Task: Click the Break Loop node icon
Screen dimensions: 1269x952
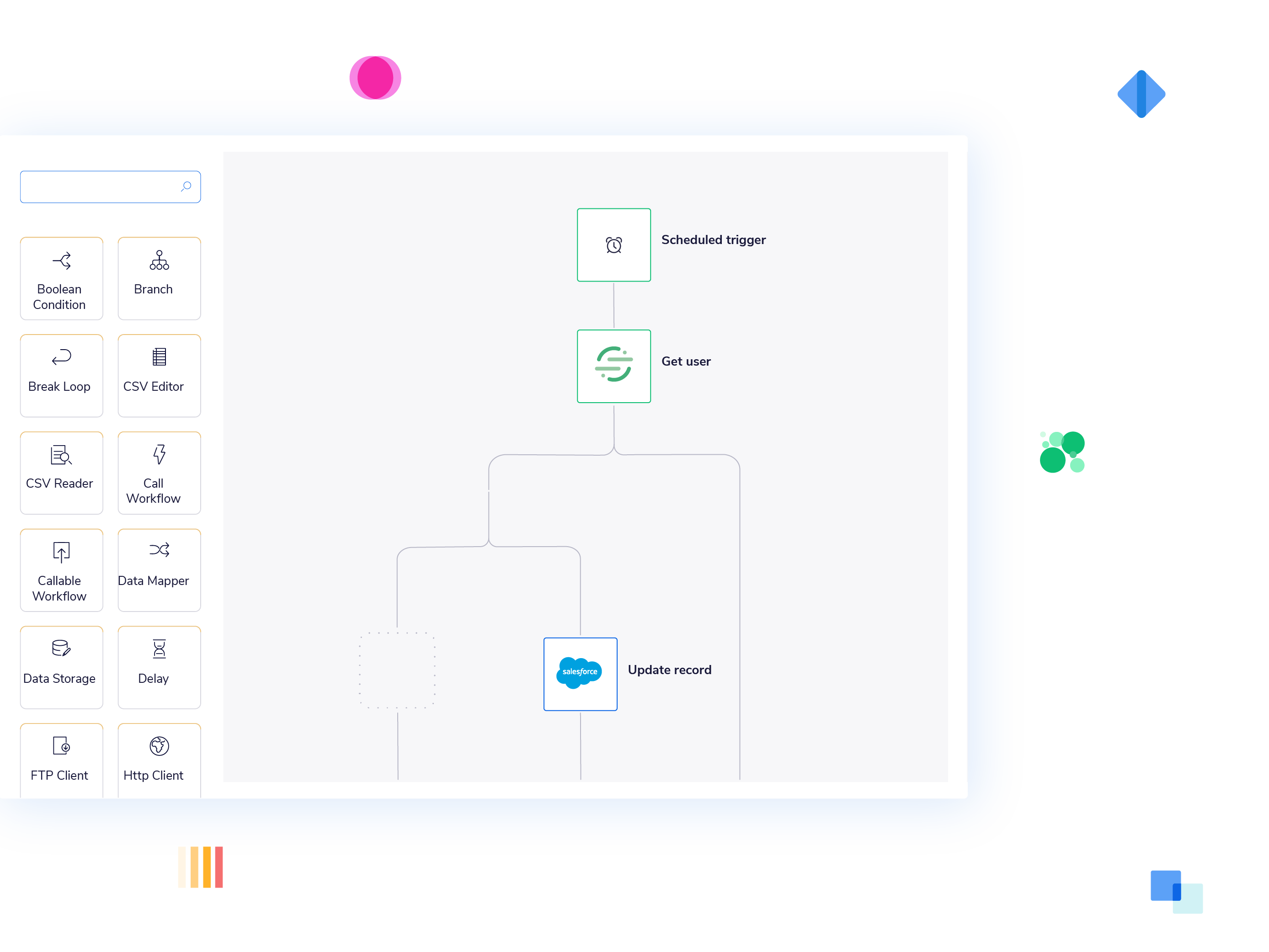Action: click(x=61, y=357)
